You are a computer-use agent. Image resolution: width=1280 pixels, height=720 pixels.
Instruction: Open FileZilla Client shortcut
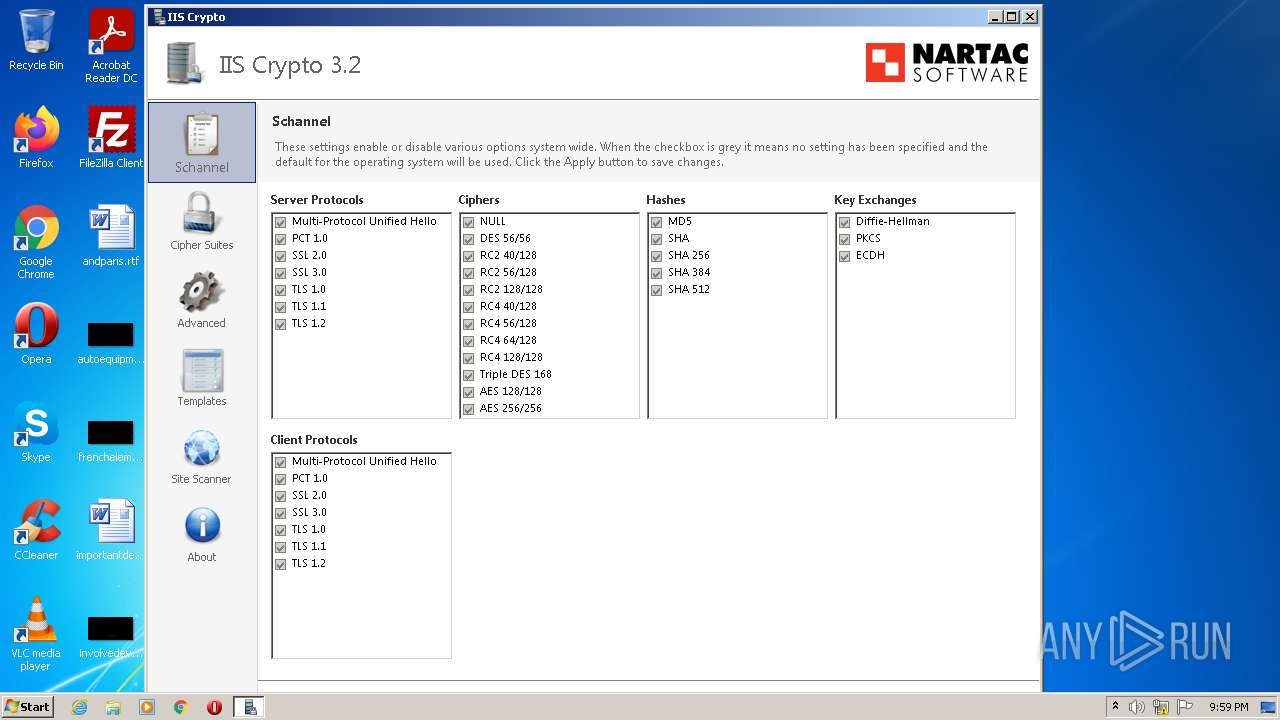(x=111, y=138)
